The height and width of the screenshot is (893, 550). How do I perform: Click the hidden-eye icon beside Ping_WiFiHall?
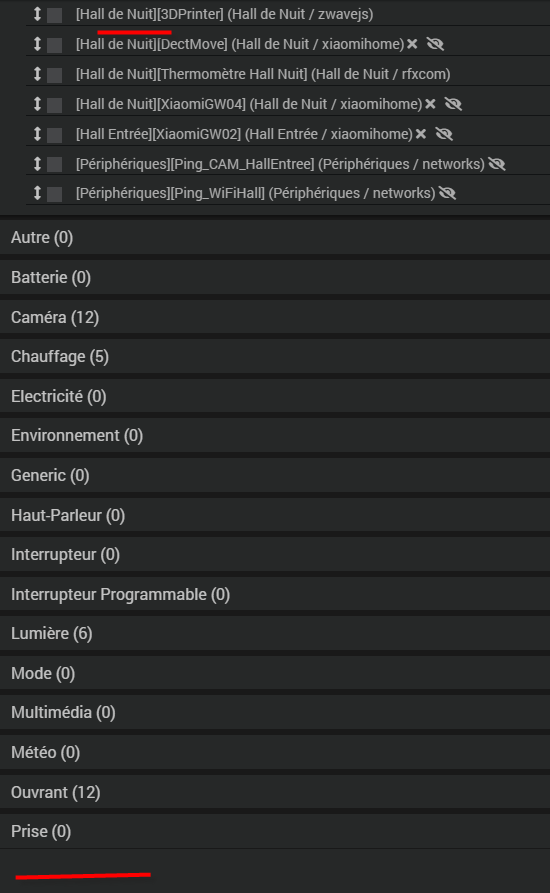448,194
